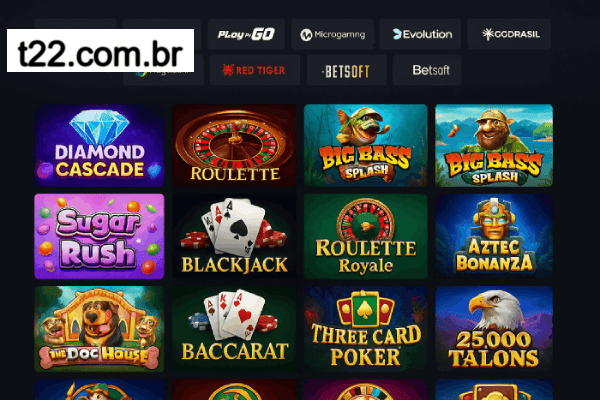Choose the Roulette Royale game tile
The image size is (600, 400).
365,236
